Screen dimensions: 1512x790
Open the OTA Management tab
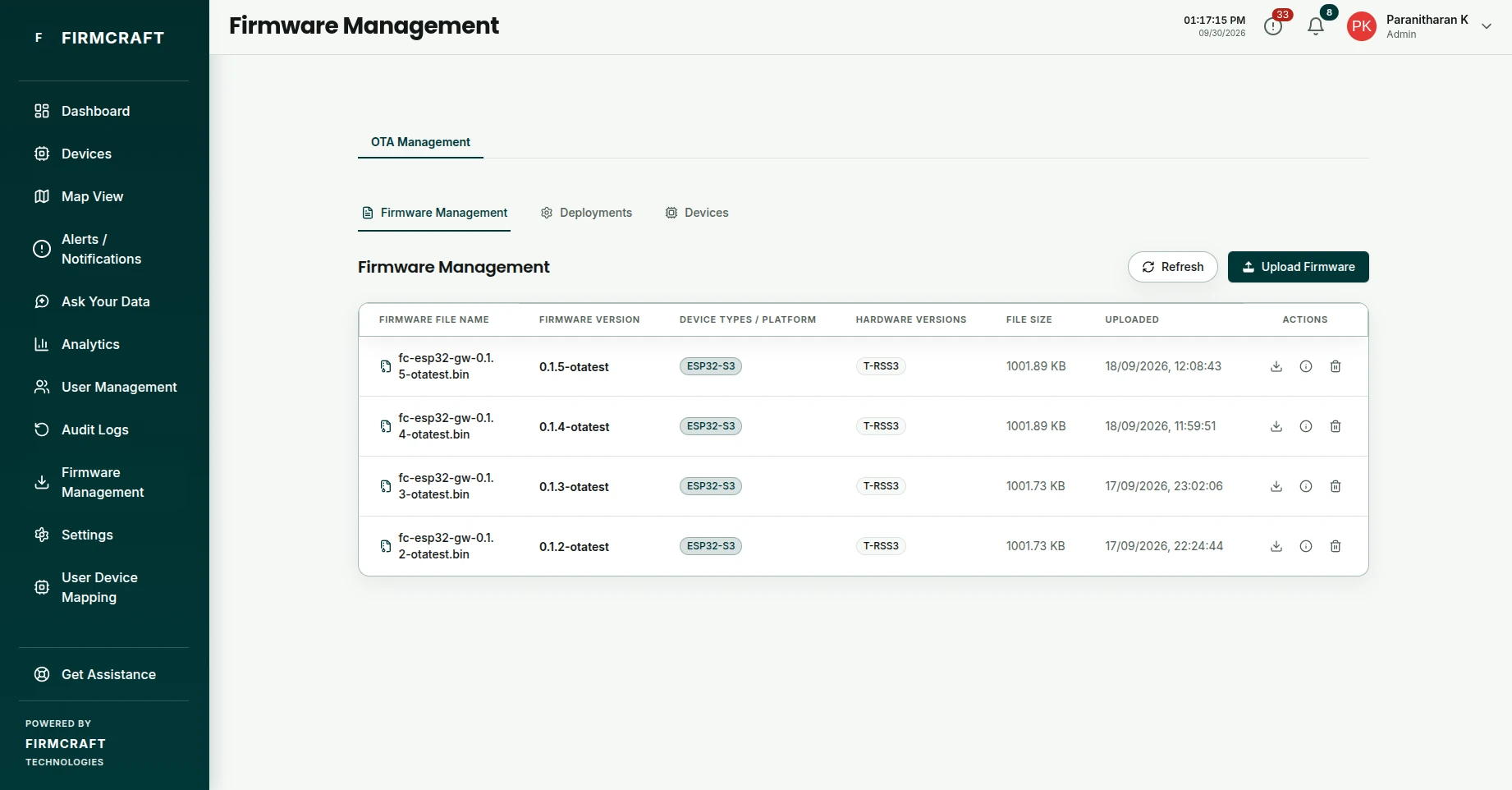(x=420, y=142)
